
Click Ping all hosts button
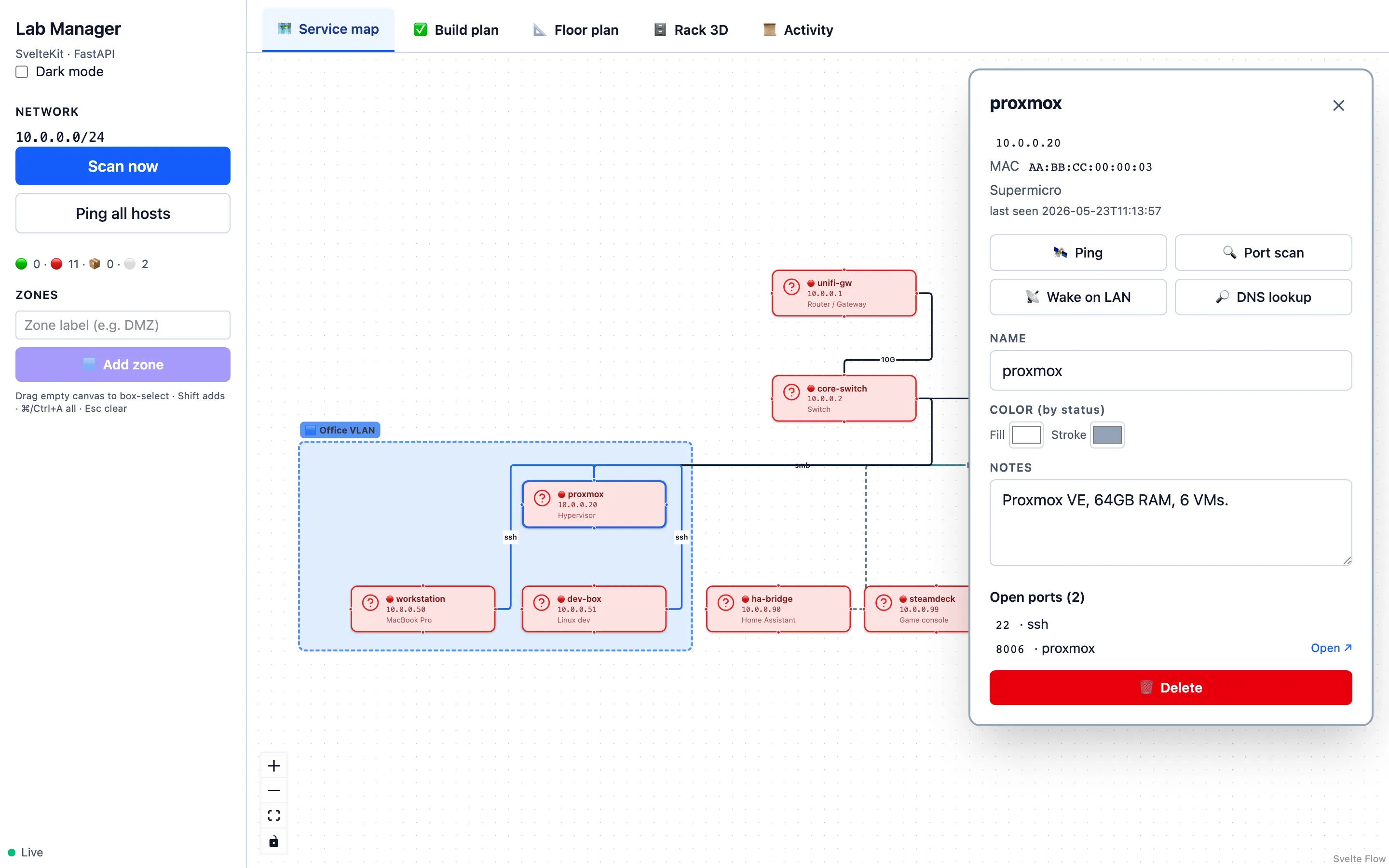pyautogui.click(x=123, y=214)
